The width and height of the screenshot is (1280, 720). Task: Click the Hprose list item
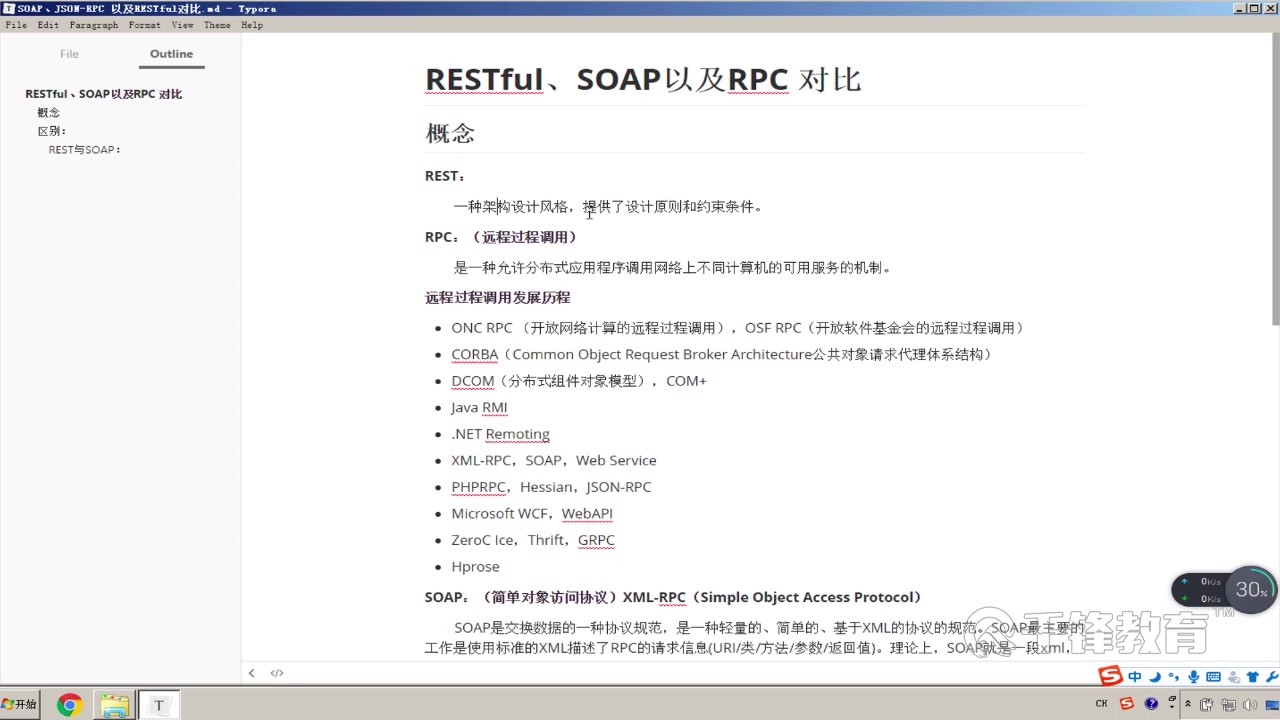[475, 566]
